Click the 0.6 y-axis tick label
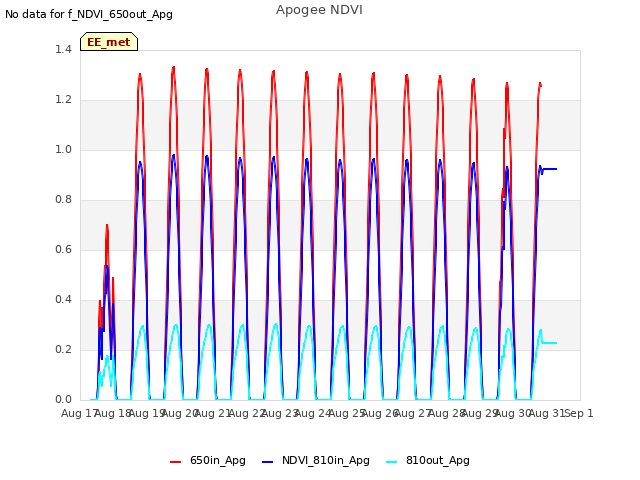Viewport: 640px width, 480px height. point(63,249)
